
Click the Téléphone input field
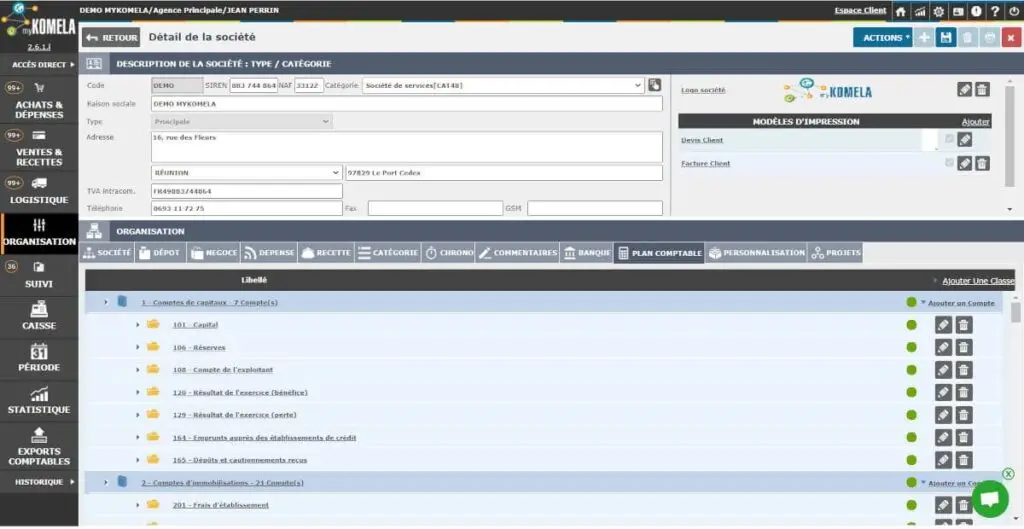pyautogui.click(x=247, y=208)
